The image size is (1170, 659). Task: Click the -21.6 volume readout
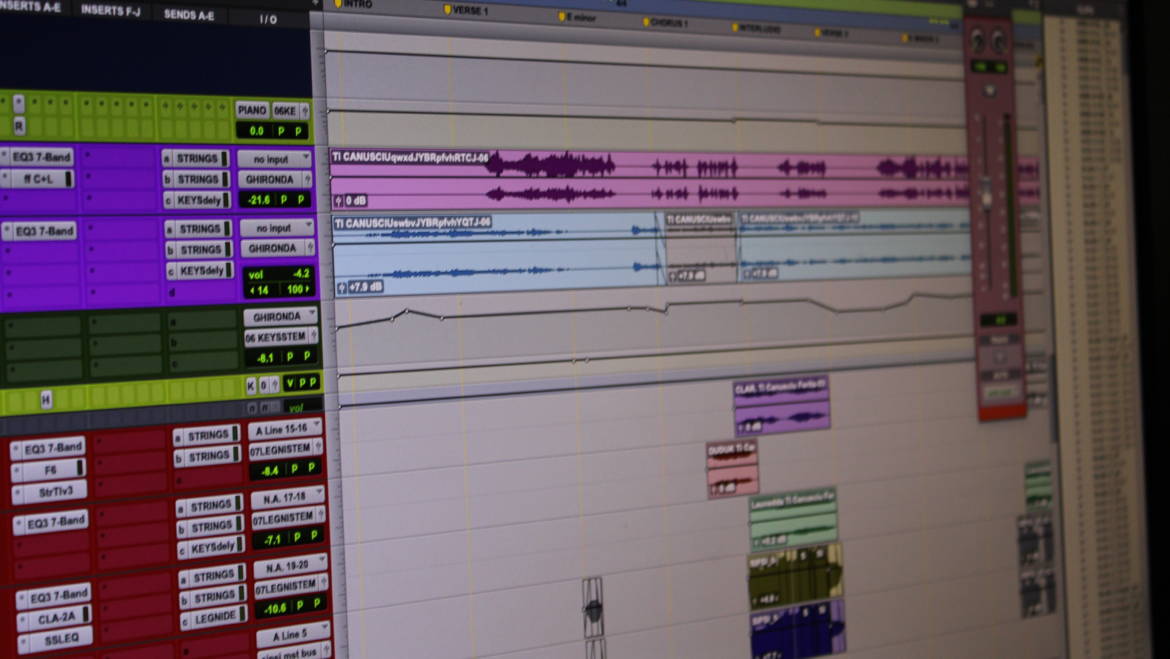(x=259, y=200)
